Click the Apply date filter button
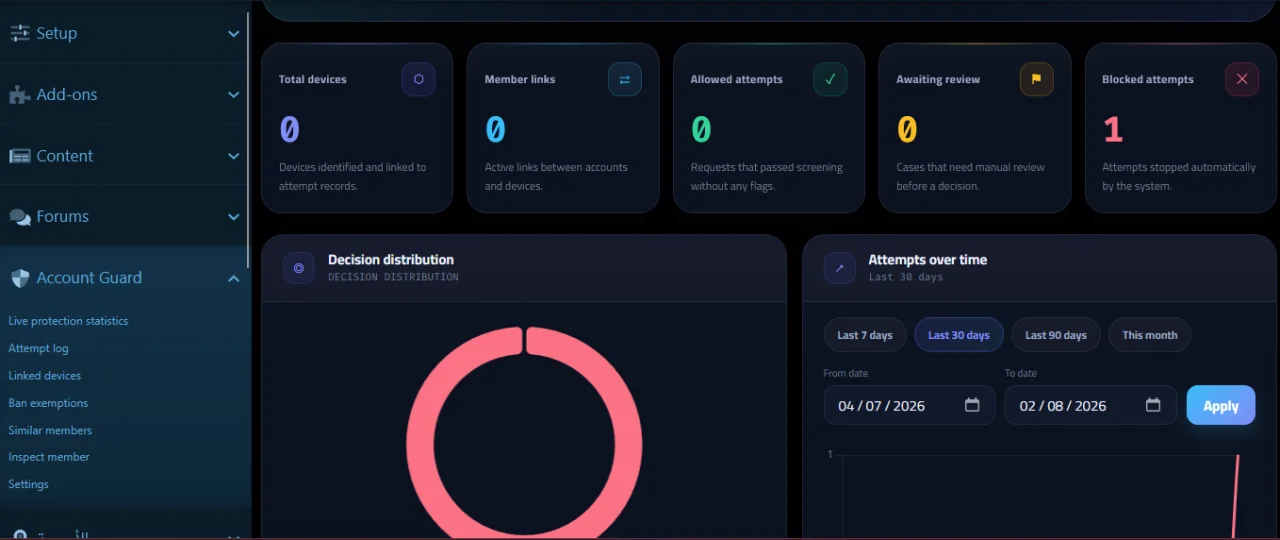Image resolution: width=1280 pixels, height=540 pixels. [1221, 405]
